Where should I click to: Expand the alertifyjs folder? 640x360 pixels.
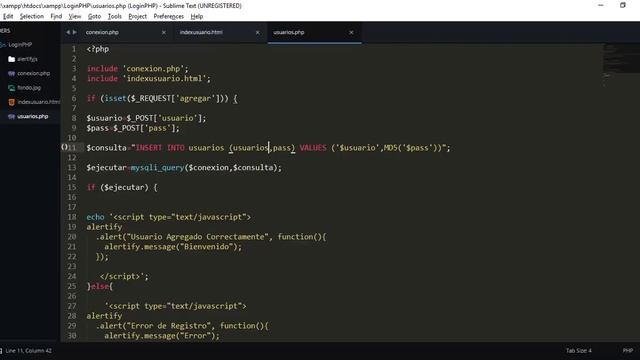point(27,59)
